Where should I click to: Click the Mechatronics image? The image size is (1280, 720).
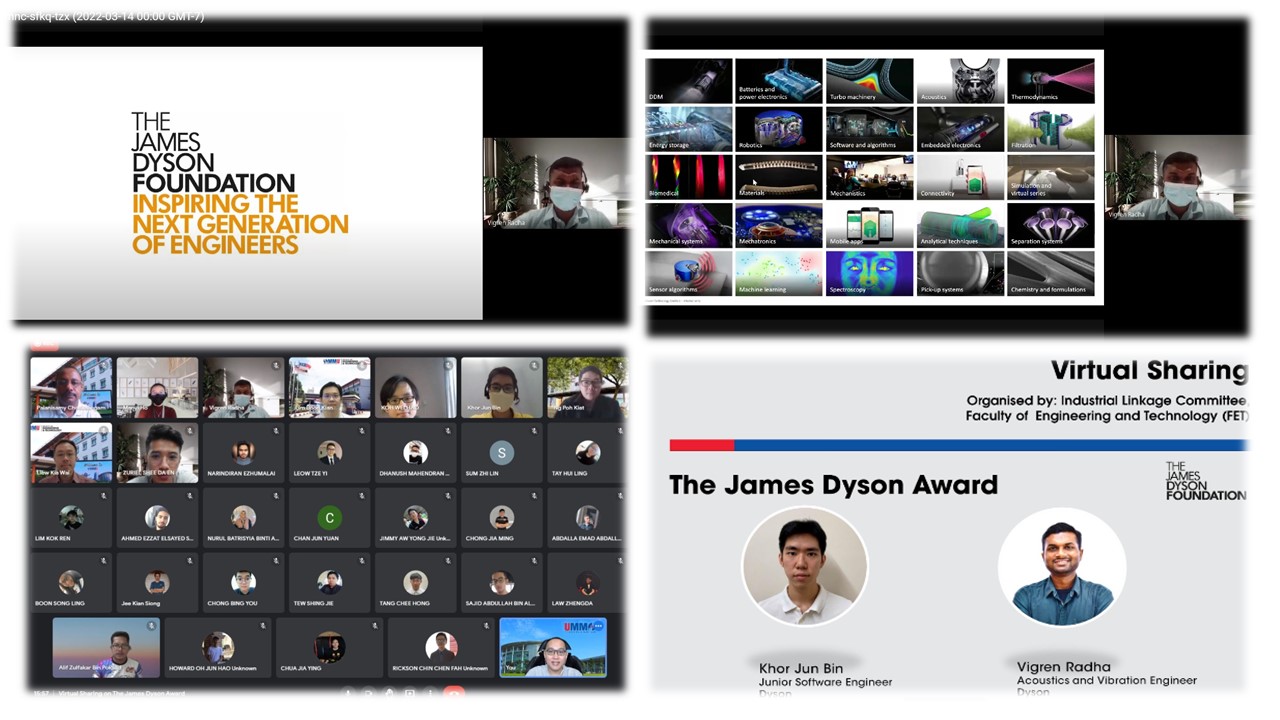779,225
